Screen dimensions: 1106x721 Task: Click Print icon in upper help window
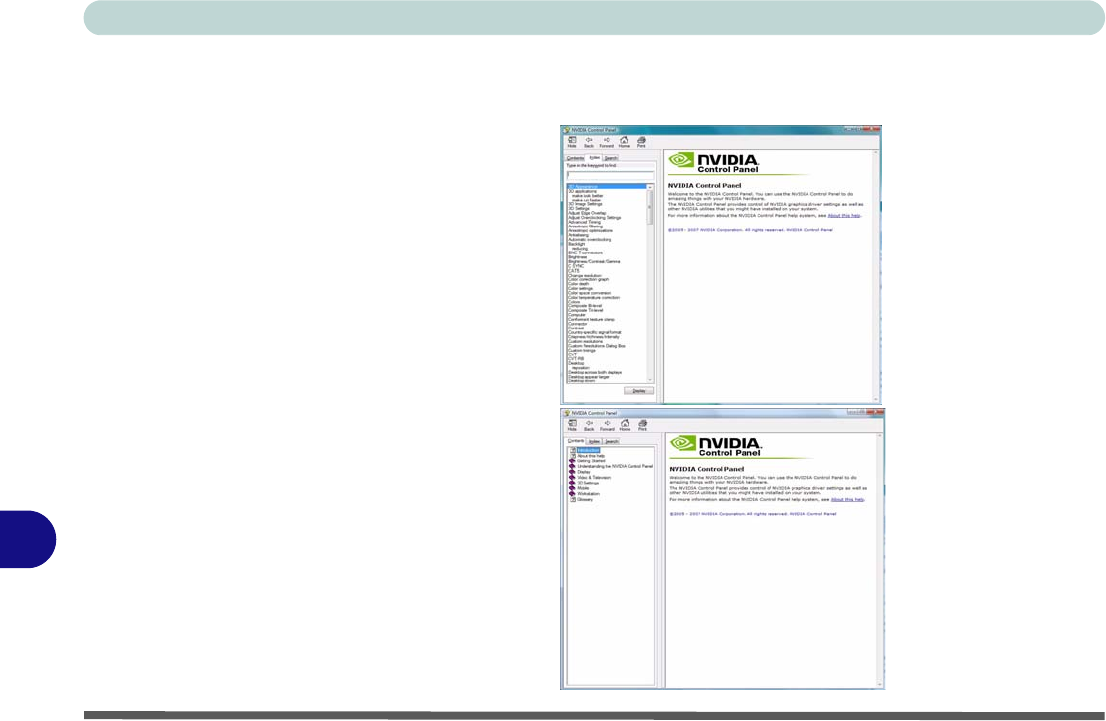pos(641,141)
